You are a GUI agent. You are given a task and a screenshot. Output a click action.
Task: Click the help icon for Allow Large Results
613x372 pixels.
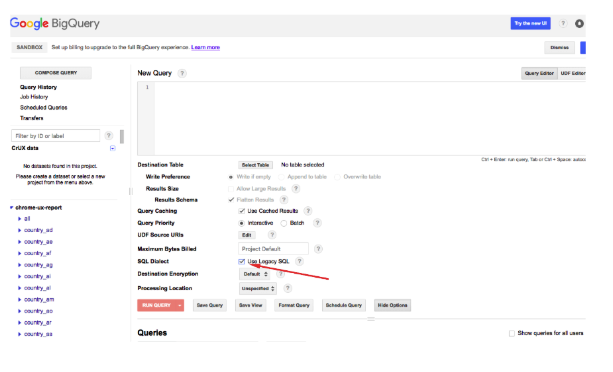click(296, 189)
